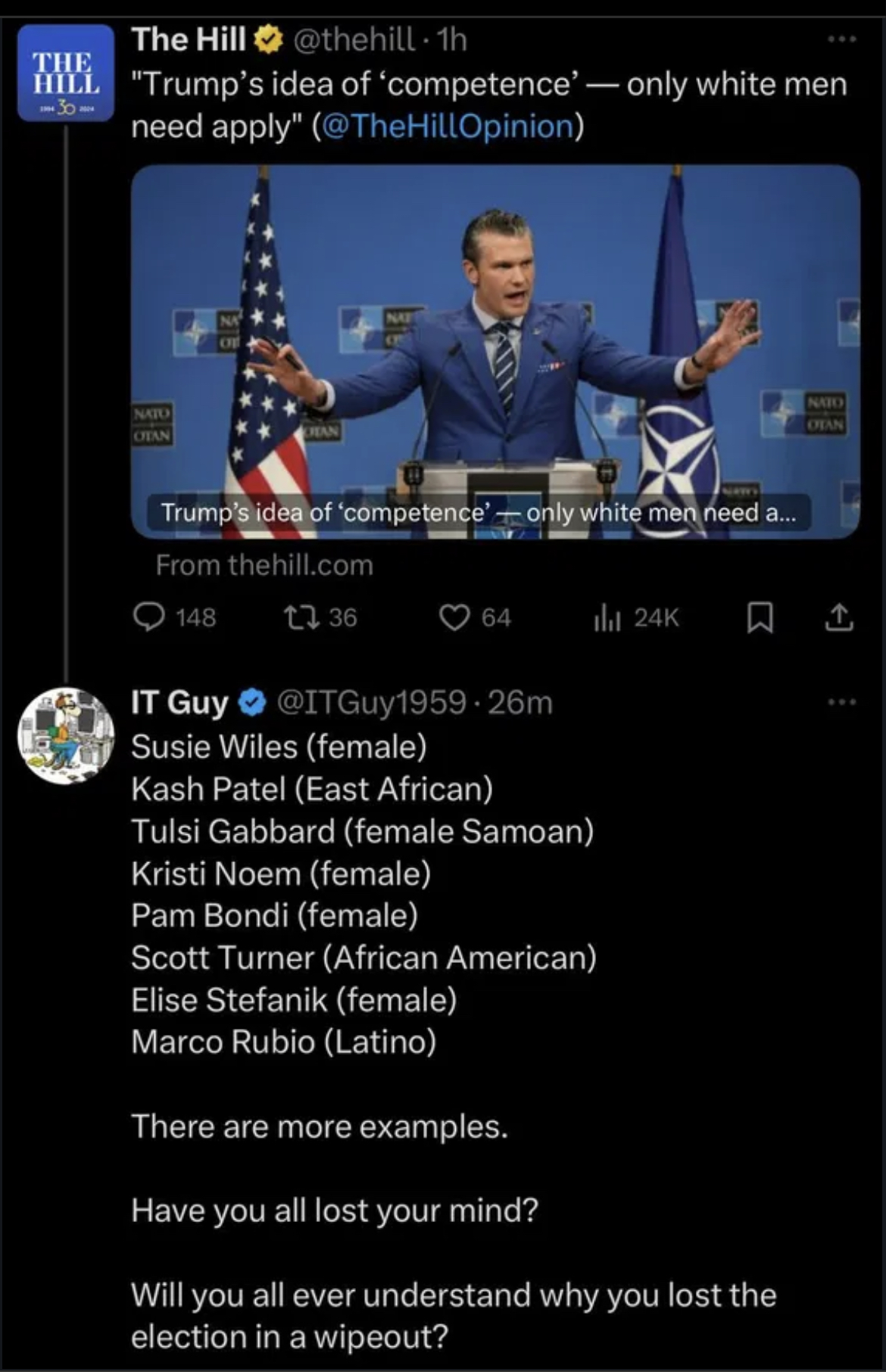The height and width of the screenshot is (1372, 886).
Task: Open the 26m timestamp on the reply
Action: point(520,702)
